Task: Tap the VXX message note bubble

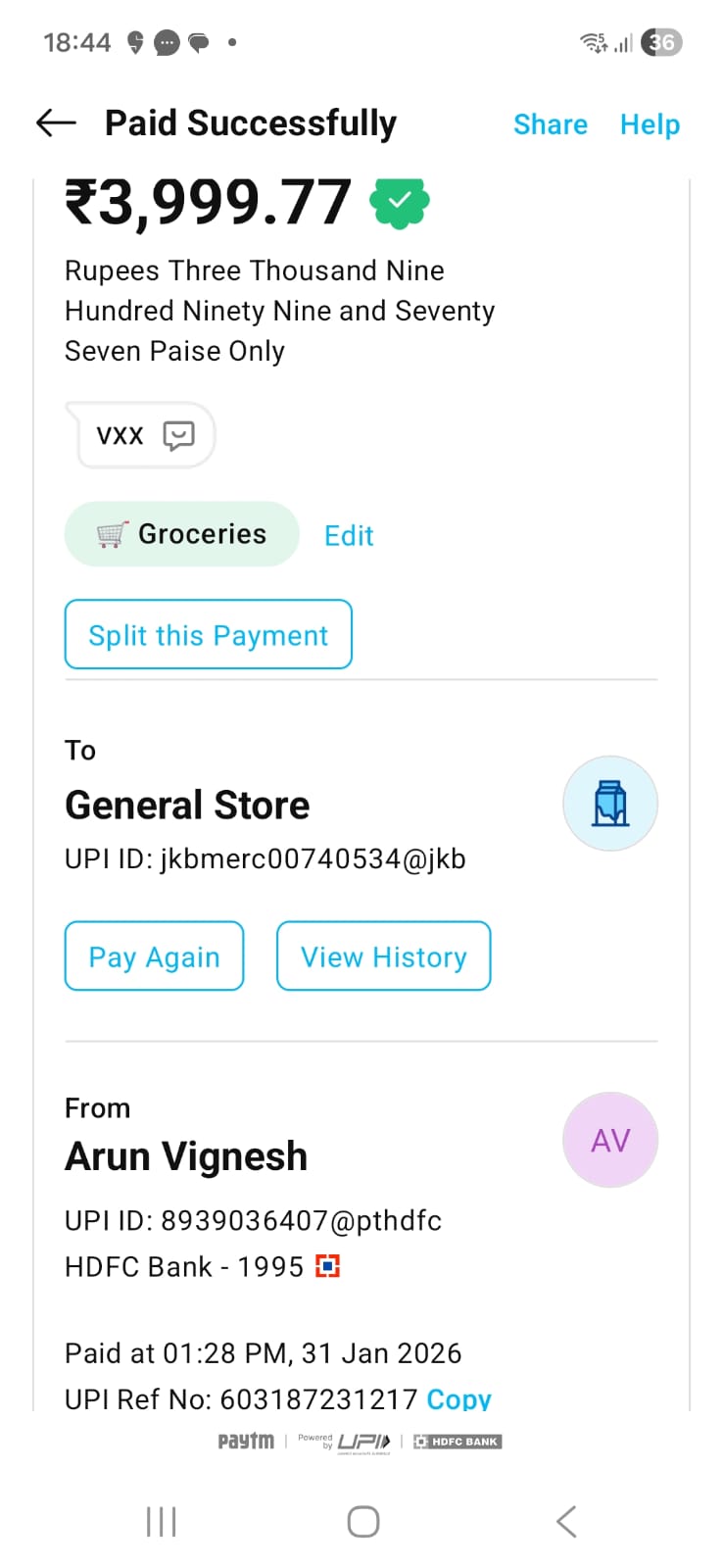Action: point(120,435)
